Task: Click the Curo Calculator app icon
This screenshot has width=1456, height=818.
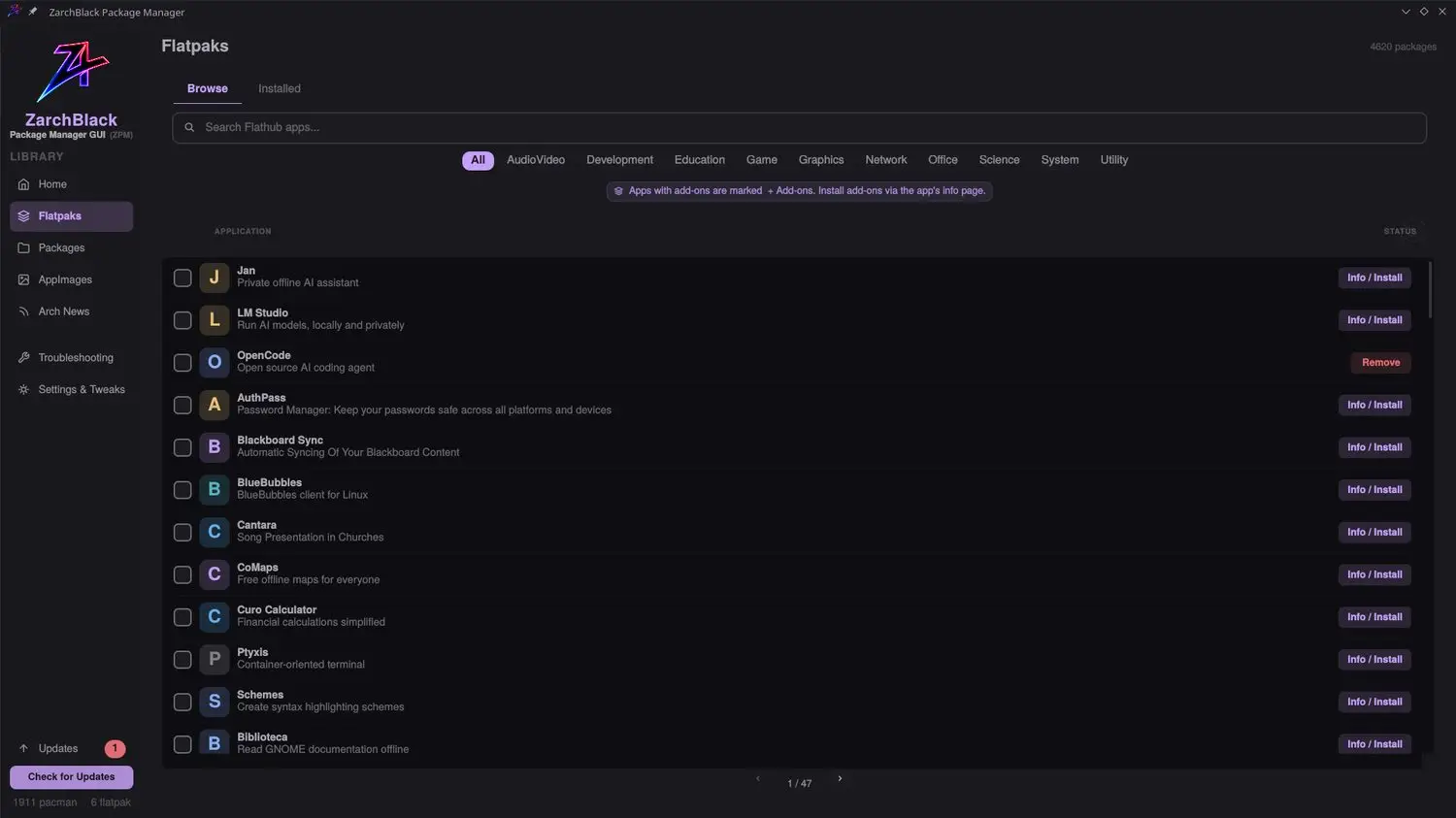Action: [x=215, y=617]
